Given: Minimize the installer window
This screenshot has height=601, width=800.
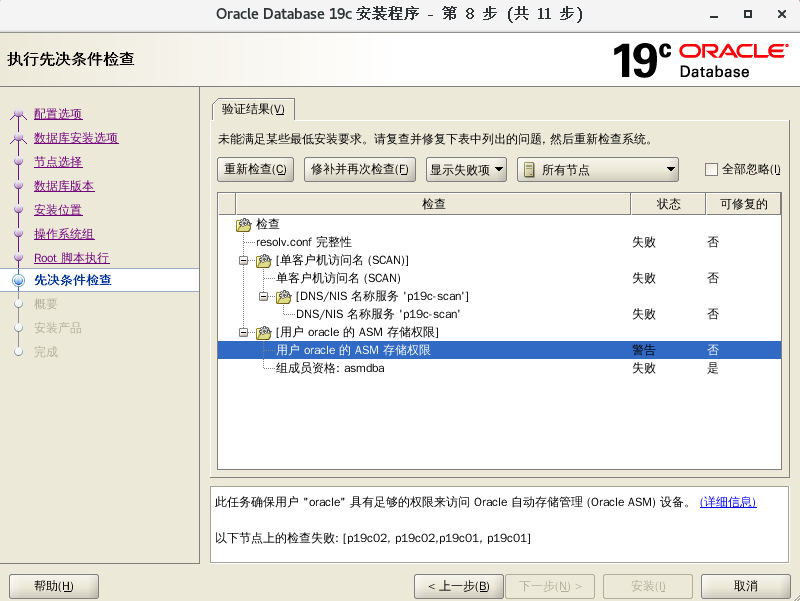Looking at the screenshot, I should tap(714, 14).
